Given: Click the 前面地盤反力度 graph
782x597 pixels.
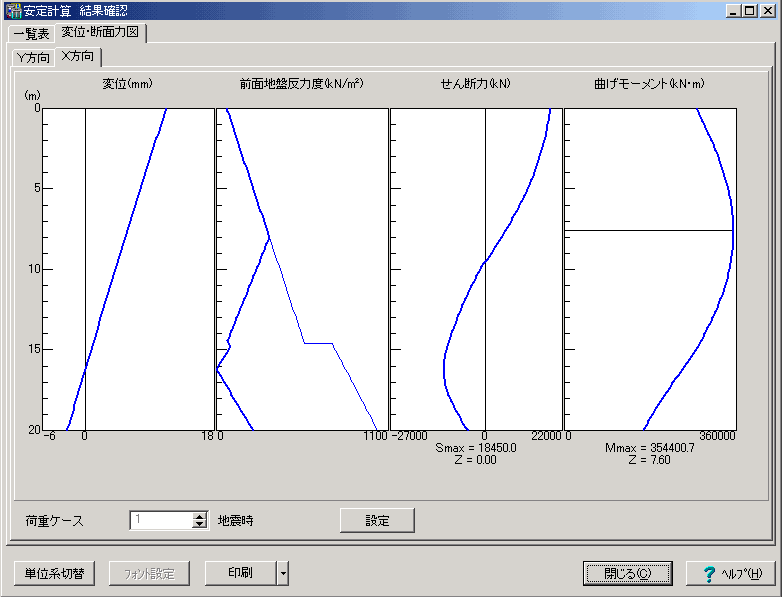Looking at the screenshot, I should [x=302, y=269].
